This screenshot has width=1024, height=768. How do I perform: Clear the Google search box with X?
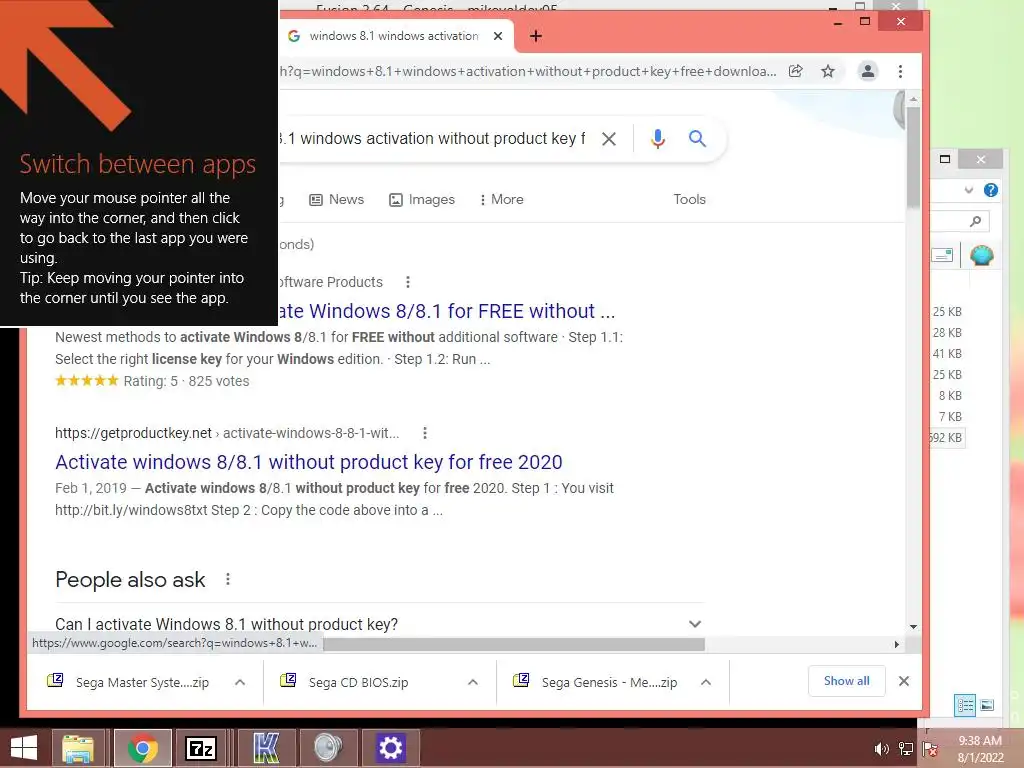tap(609, 138)
